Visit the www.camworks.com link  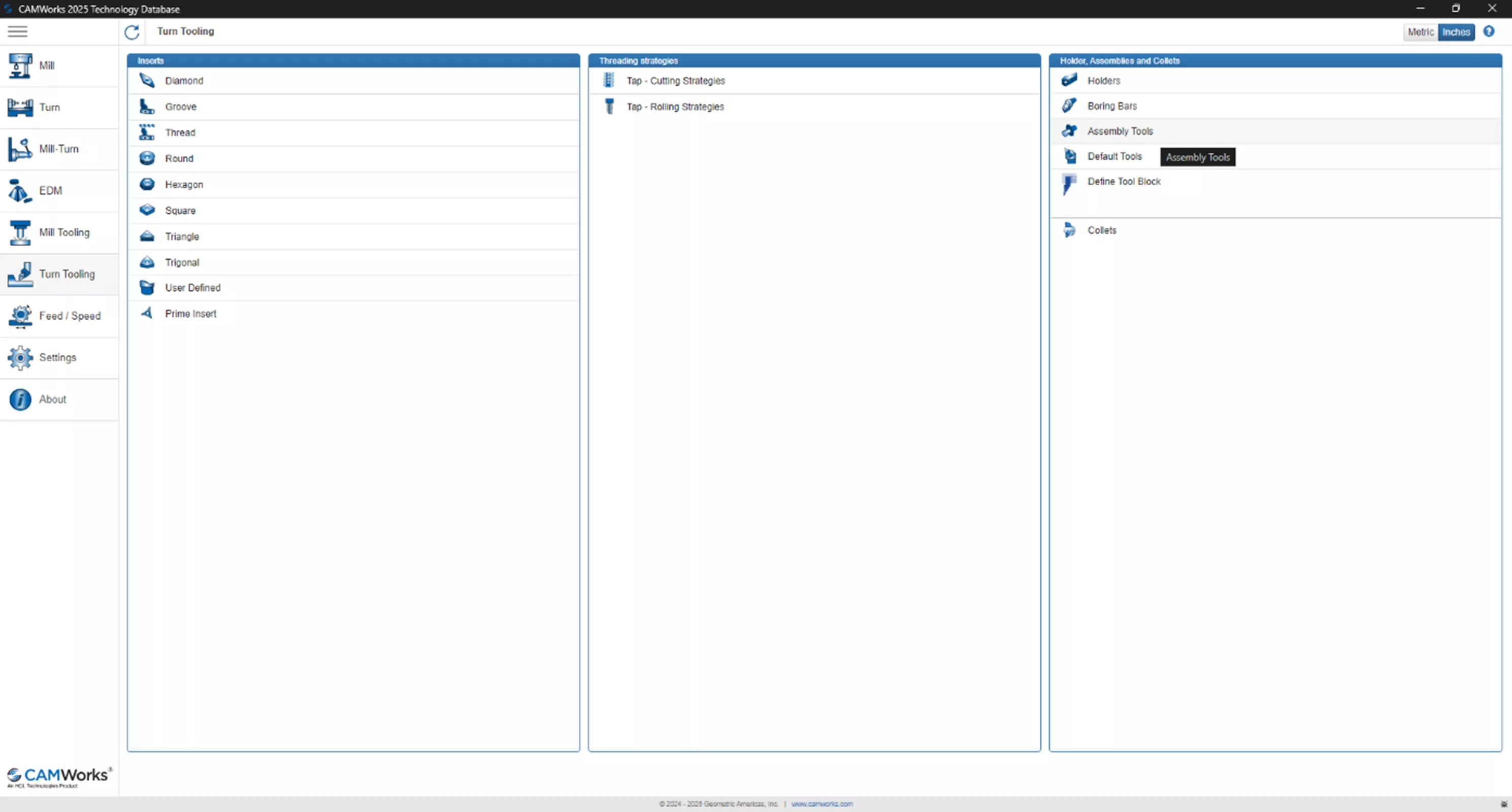pos(821,804)
